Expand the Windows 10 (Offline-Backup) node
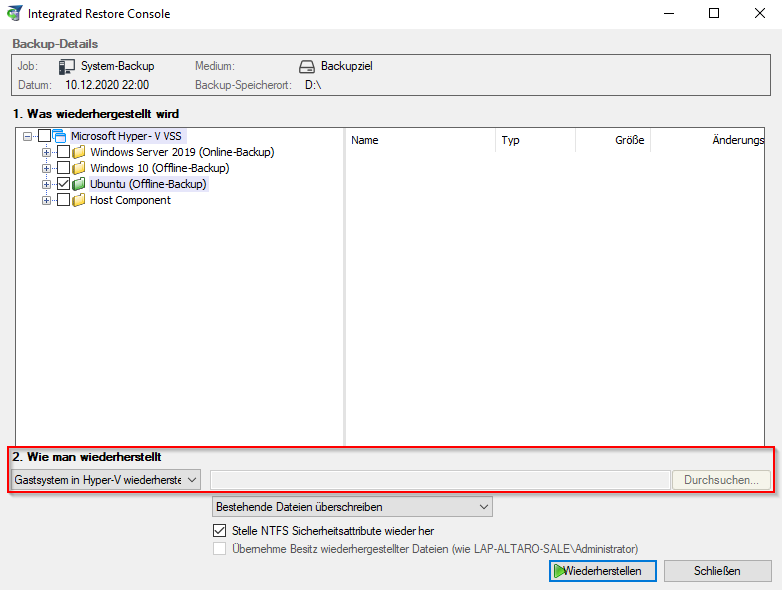This screenshot has height=590, width=782. point(46,168)
